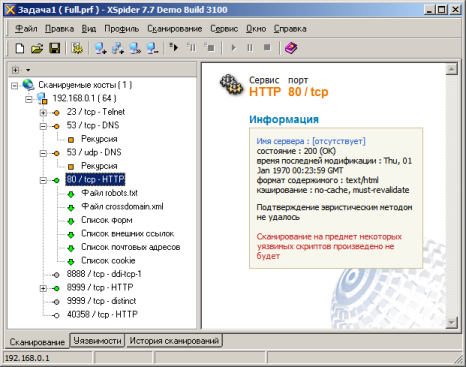Viewport: 466px width, 367px height.
Task: Click the orange square icon of the first Рекурсия
Action: (71, 139)
